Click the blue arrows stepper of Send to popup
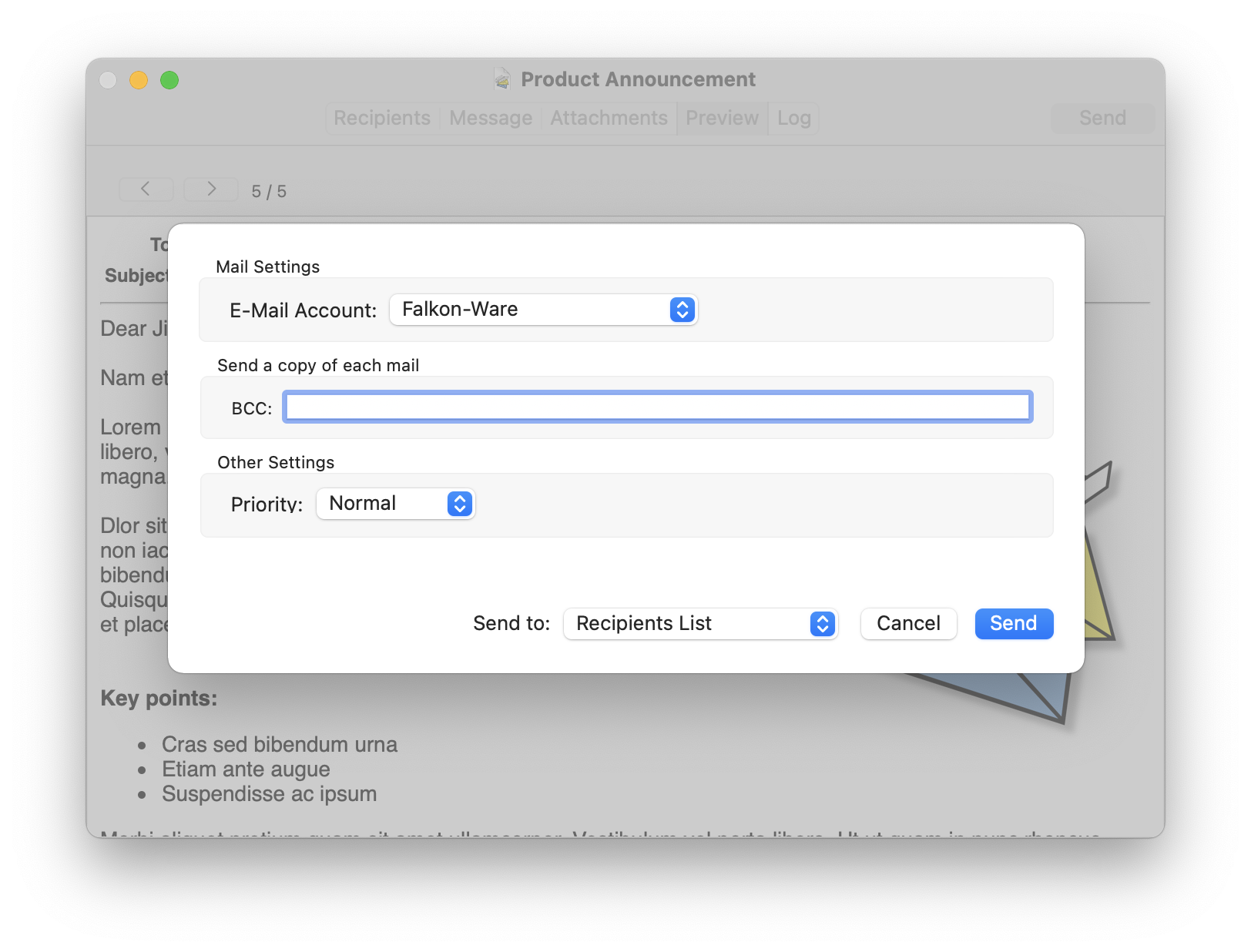This screenshot has width=1251, height=952. [x=822, y=624]
